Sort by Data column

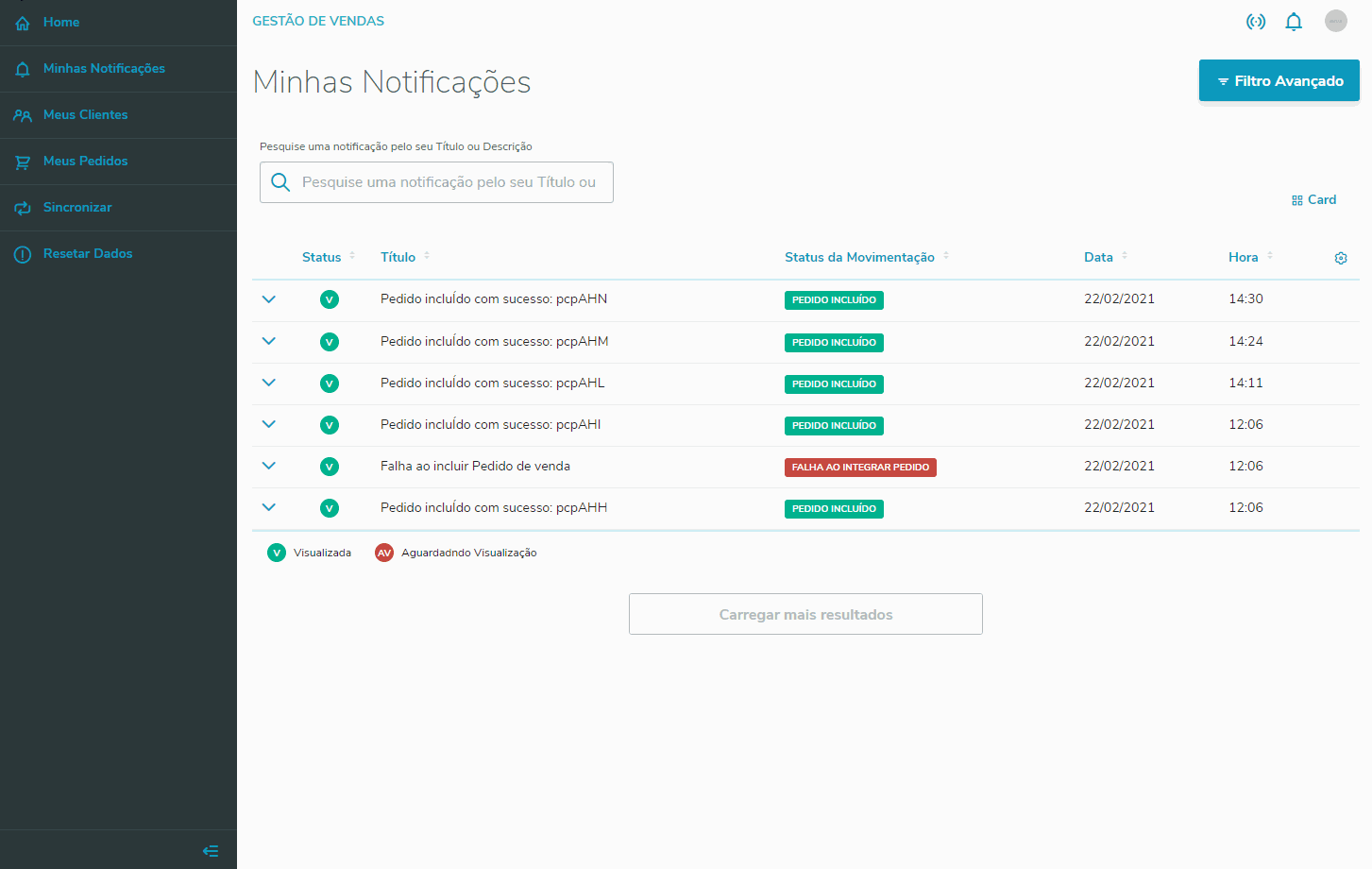coord(1106,257)
